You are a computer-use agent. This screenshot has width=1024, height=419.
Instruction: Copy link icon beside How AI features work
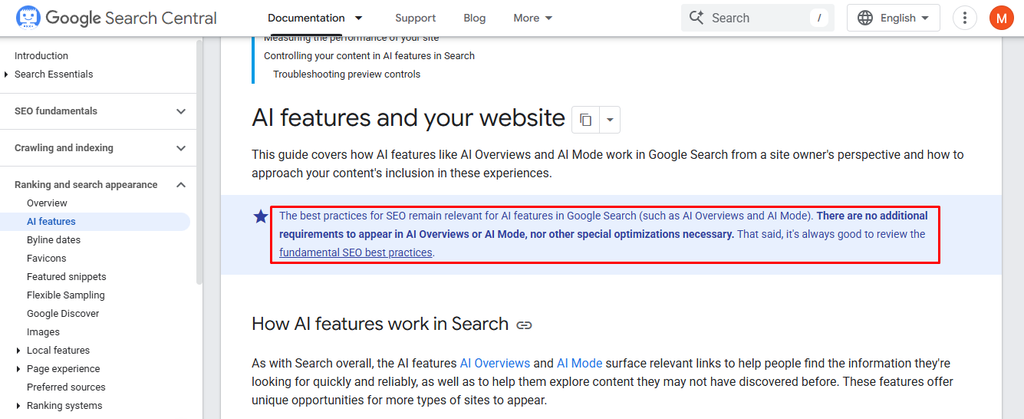[x=524, y=325]
